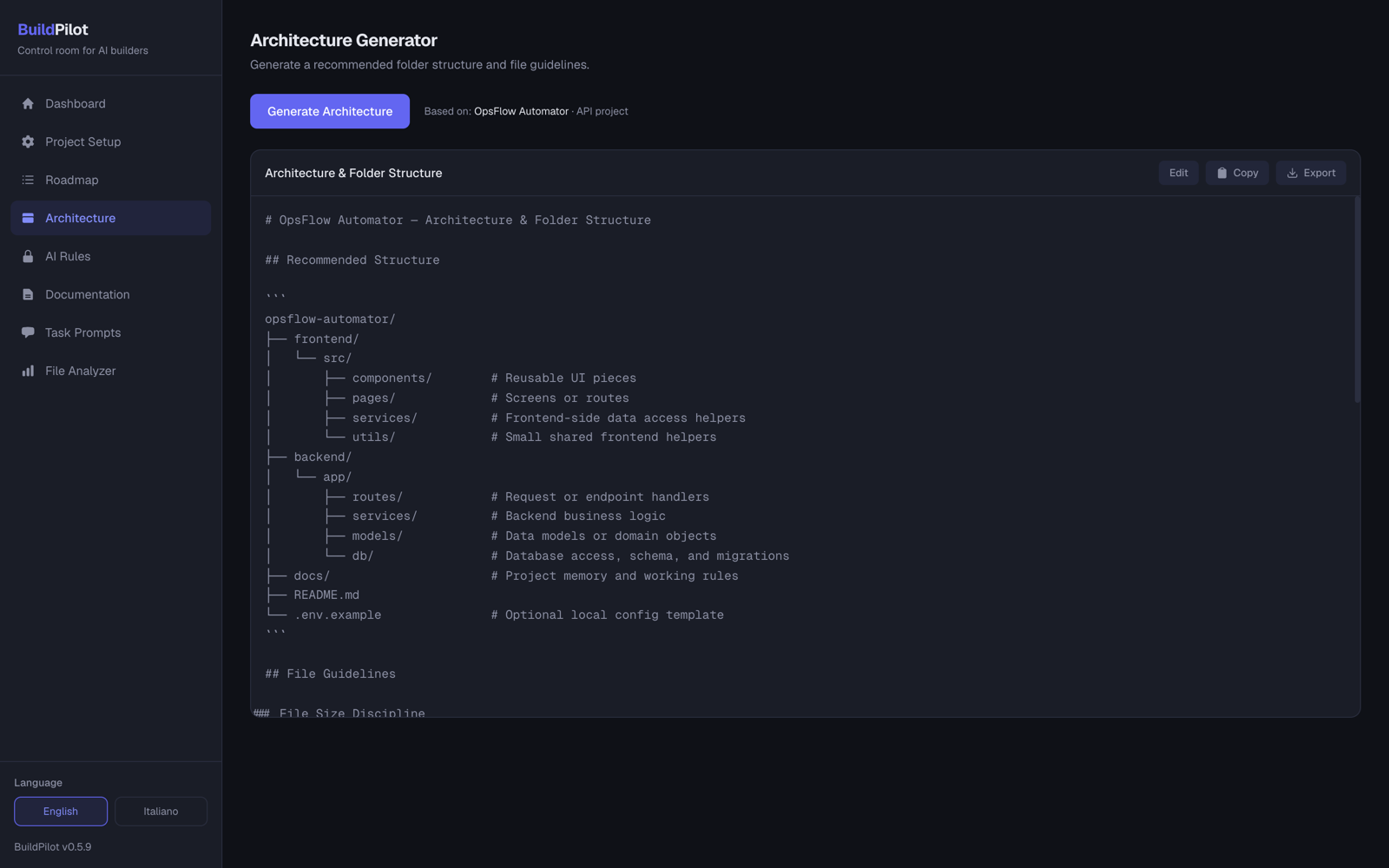This screenshot has width=1389, height=868.
Task: Click the AI Rules lock icon
Action: point(28,256)
